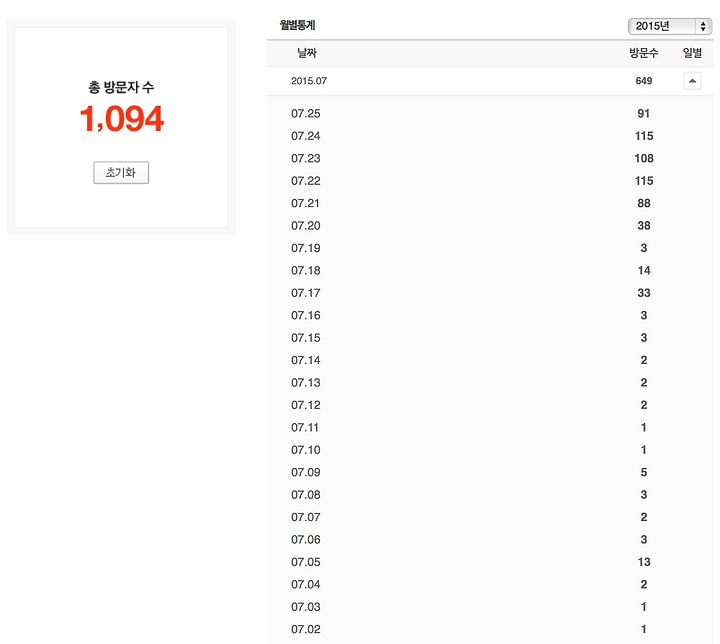Click visit count 13 for 07.05
This screenshot has height=644, width=720.
coord(644,562)
